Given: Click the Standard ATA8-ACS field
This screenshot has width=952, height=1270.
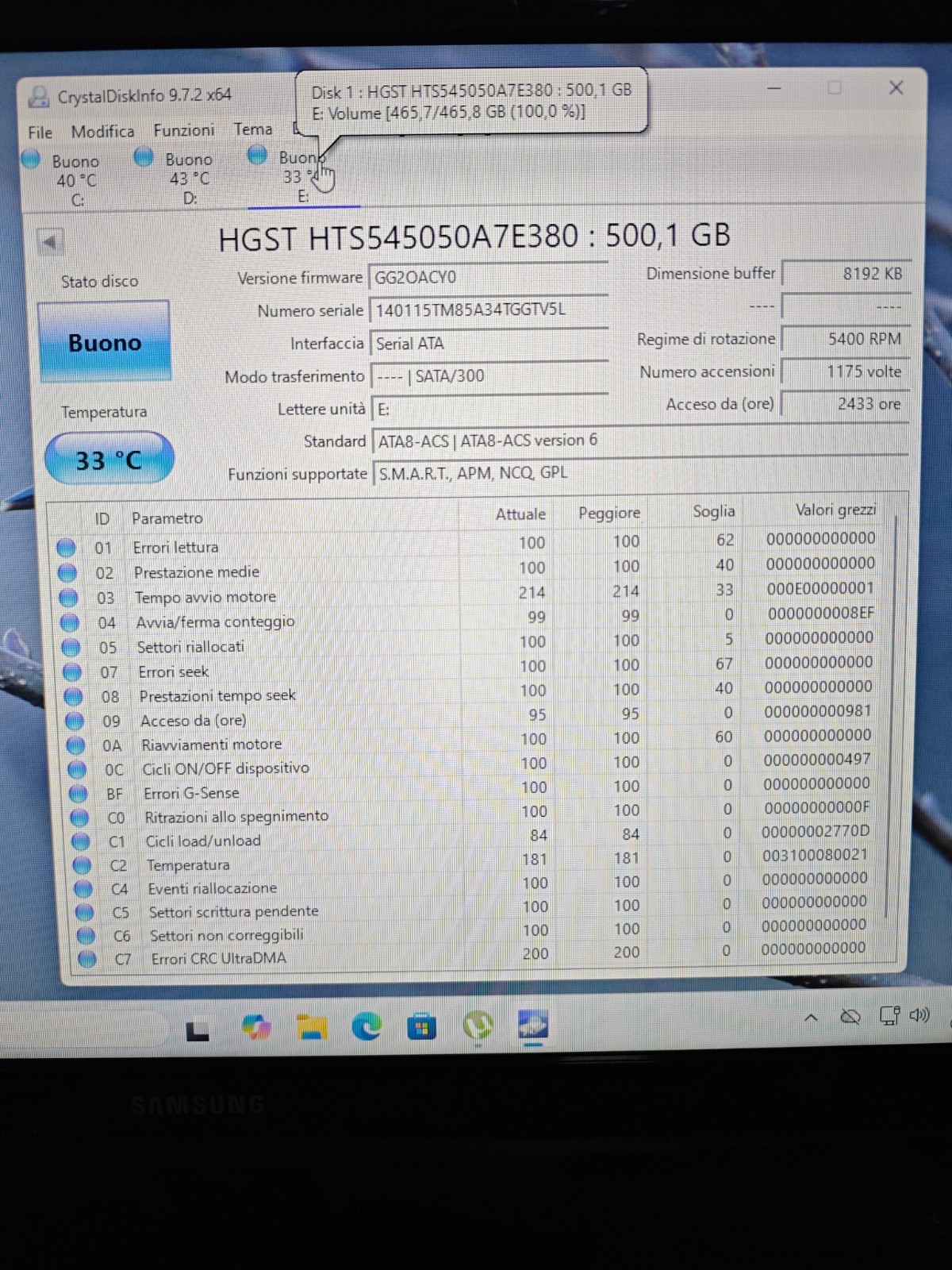Looking at the screenshot, I should tap(639, 440).
